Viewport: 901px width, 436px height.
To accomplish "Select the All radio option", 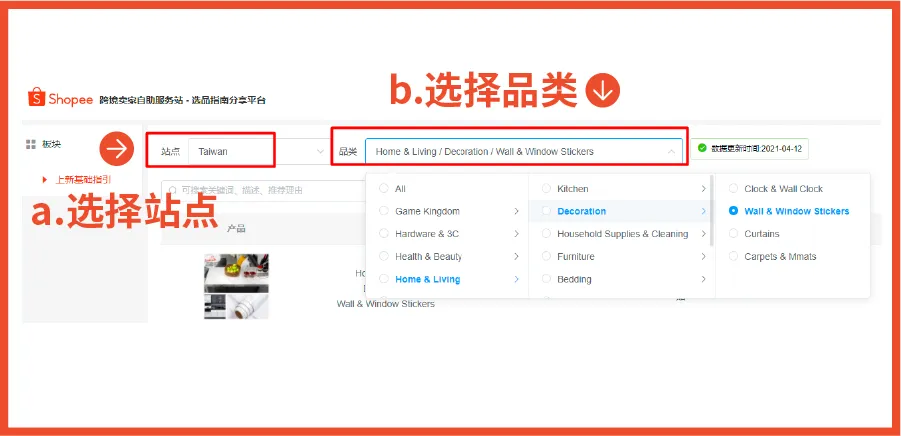I will click(x=383, y=188).
